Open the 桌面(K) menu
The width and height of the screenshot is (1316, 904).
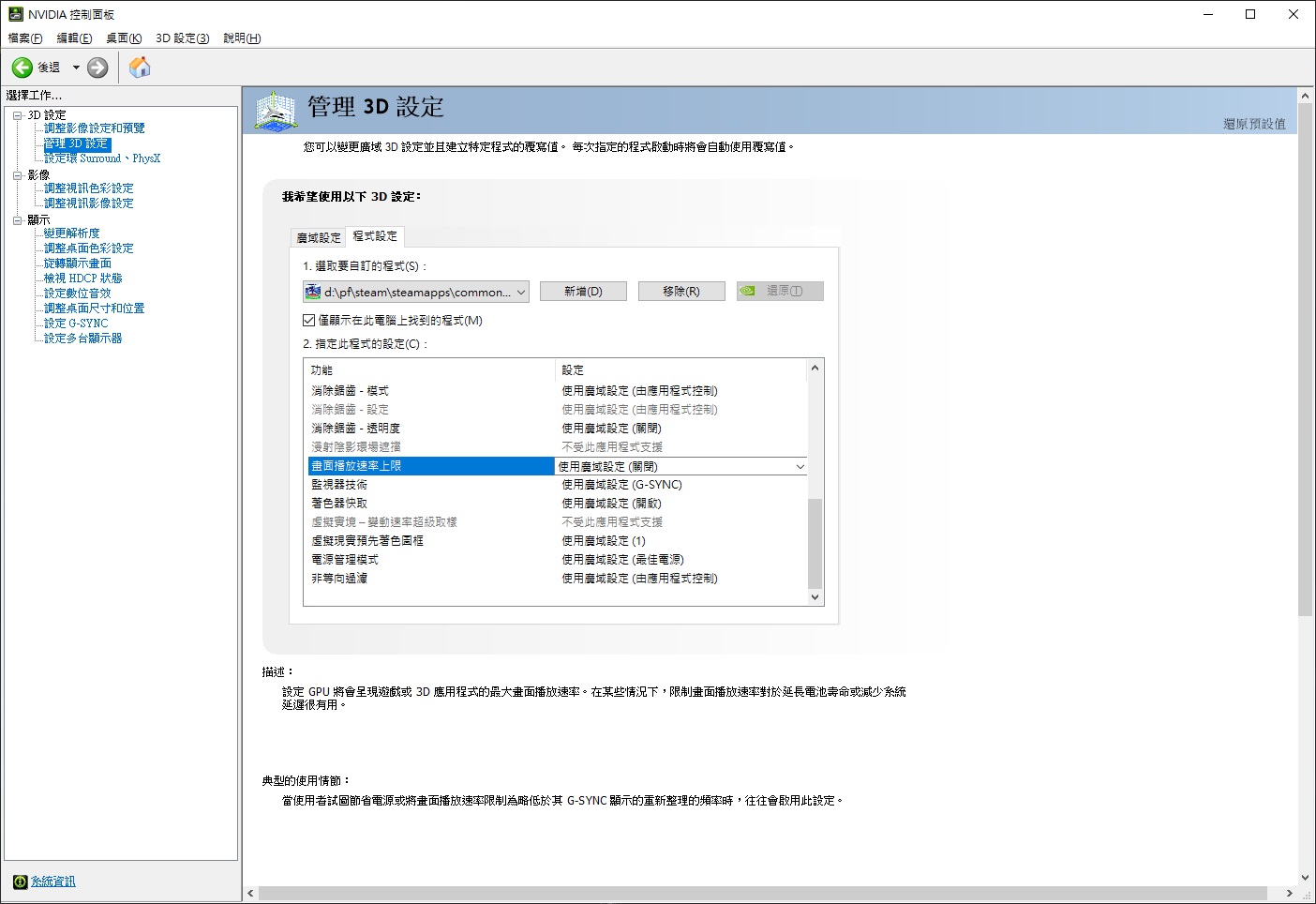click(x=124, y=38)
